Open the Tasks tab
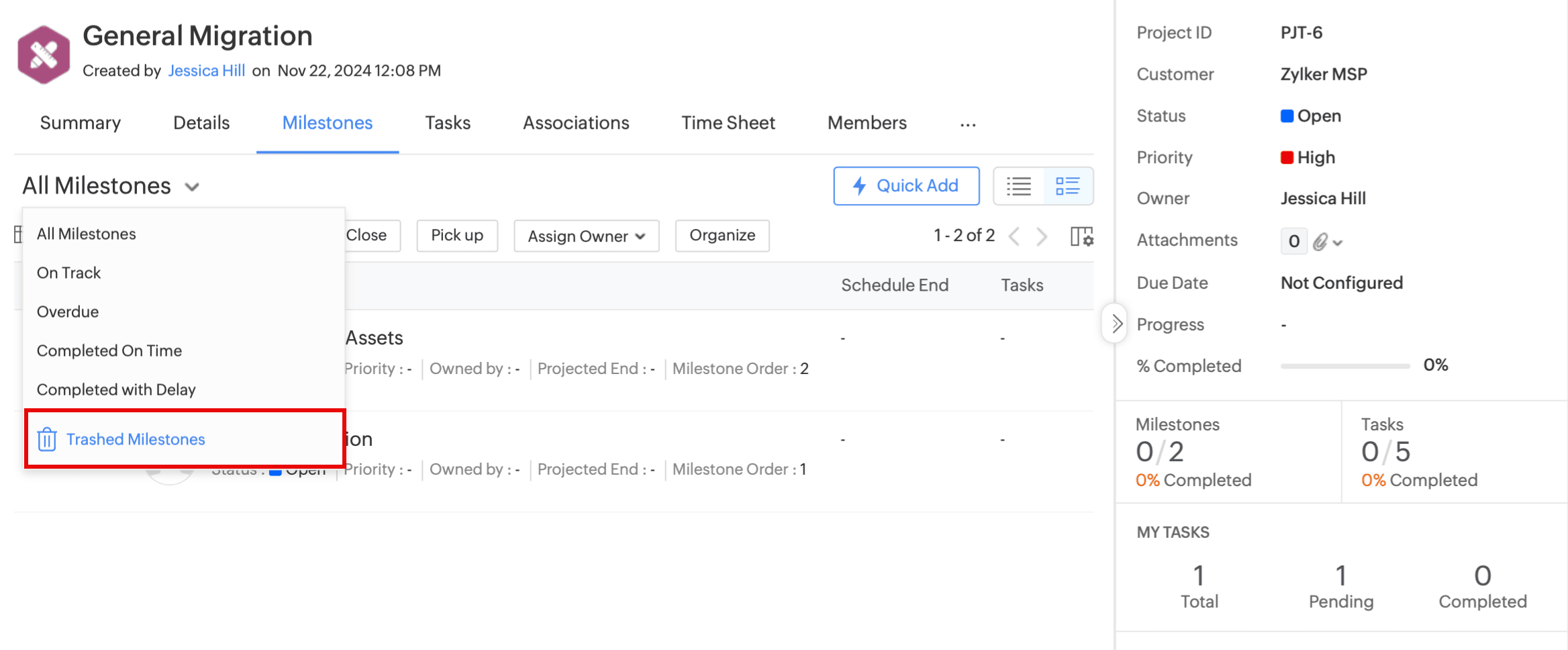1568x650 pixels. [x=448, y=123]
